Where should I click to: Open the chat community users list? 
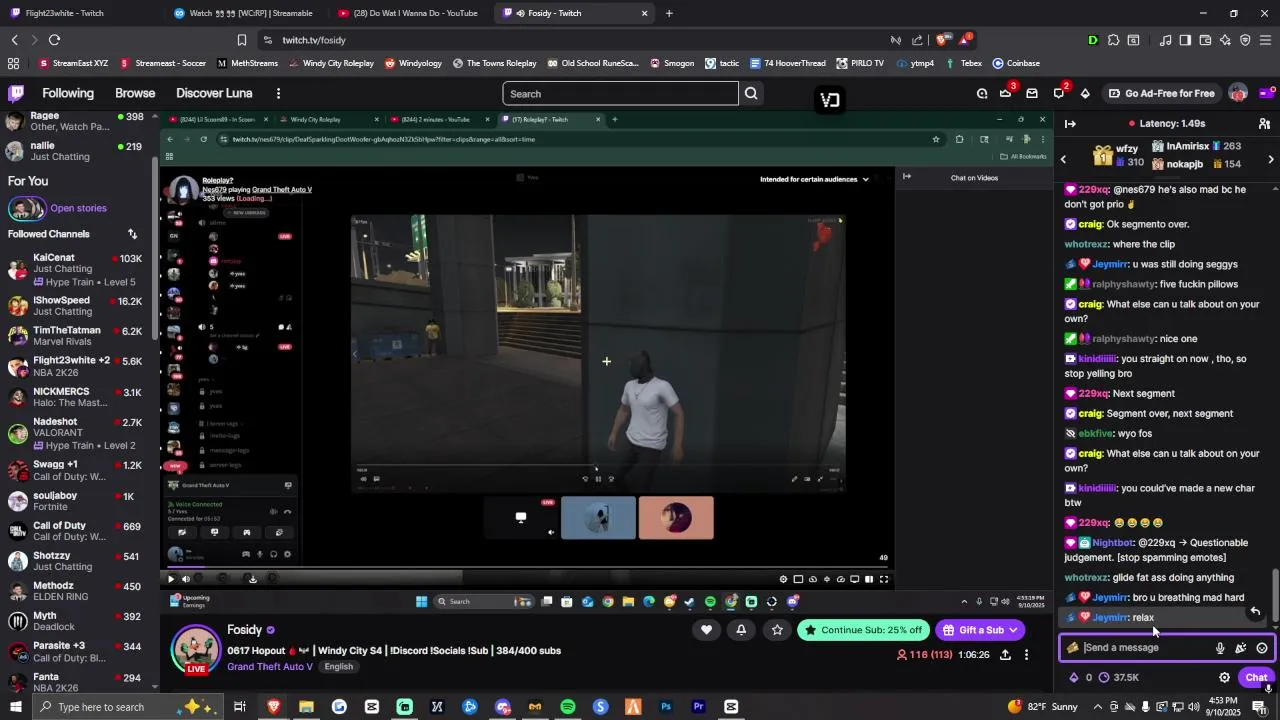point(1264,124)
